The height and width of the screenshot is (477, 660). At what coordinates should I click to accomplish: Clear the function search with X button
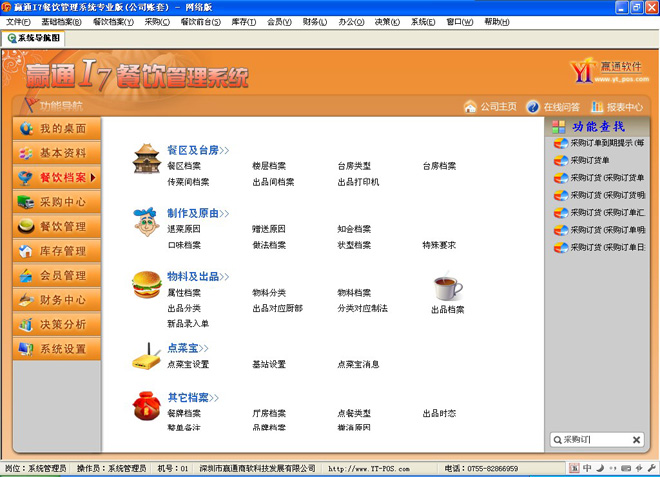(636, 439)
